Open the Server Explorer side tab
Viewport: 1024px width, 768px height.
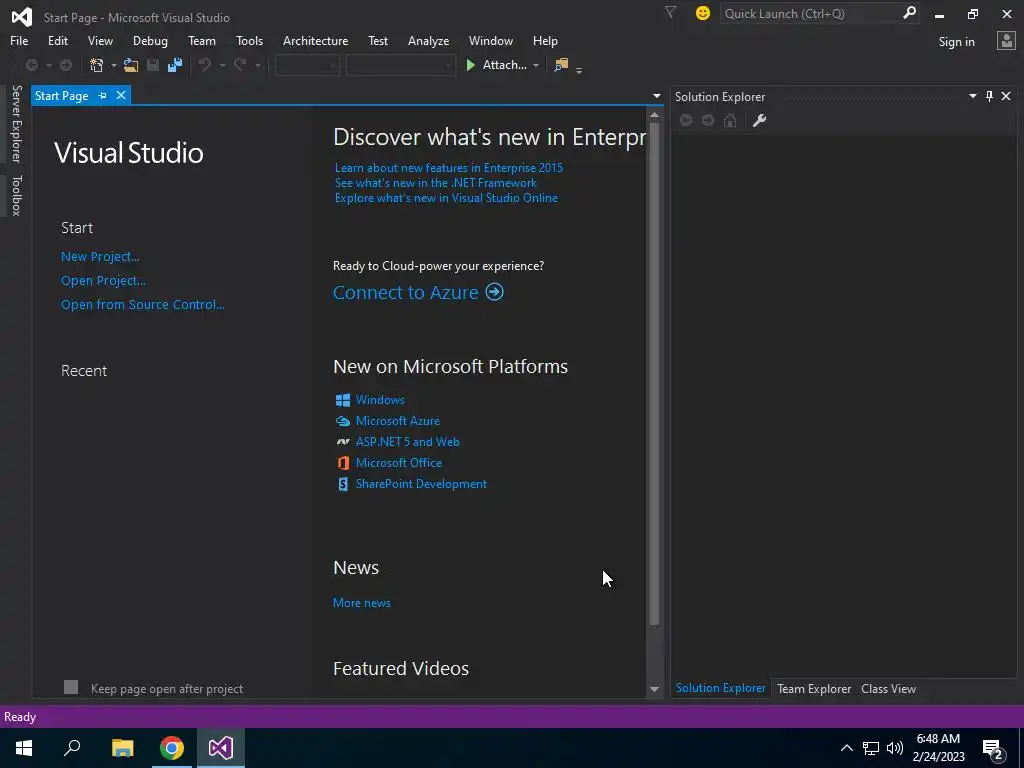pos(16,123)
